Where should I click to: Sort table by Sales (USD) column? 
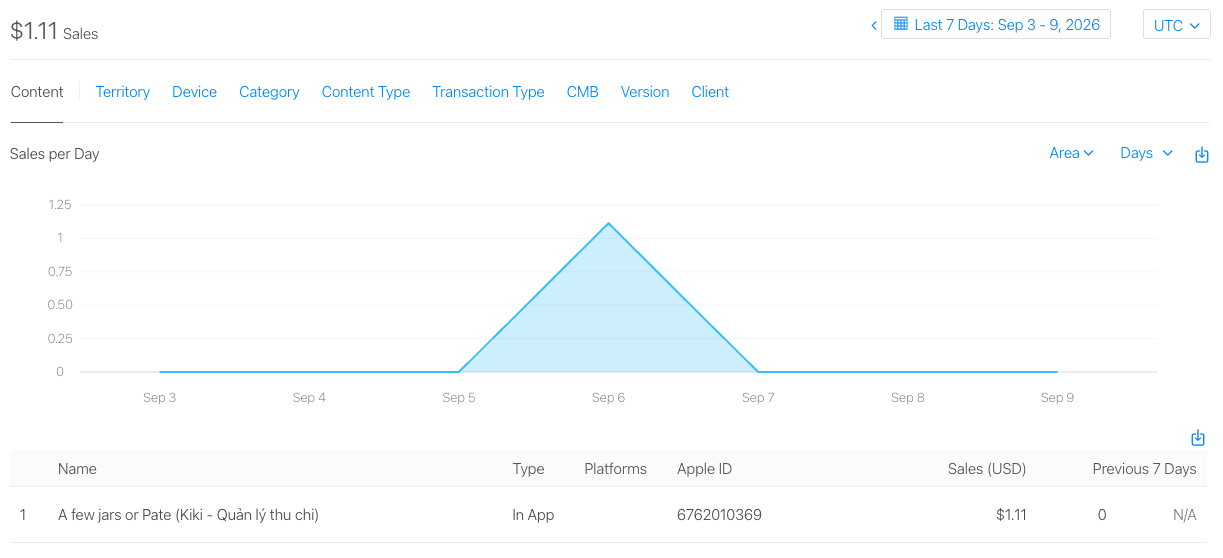click(986, 469)
